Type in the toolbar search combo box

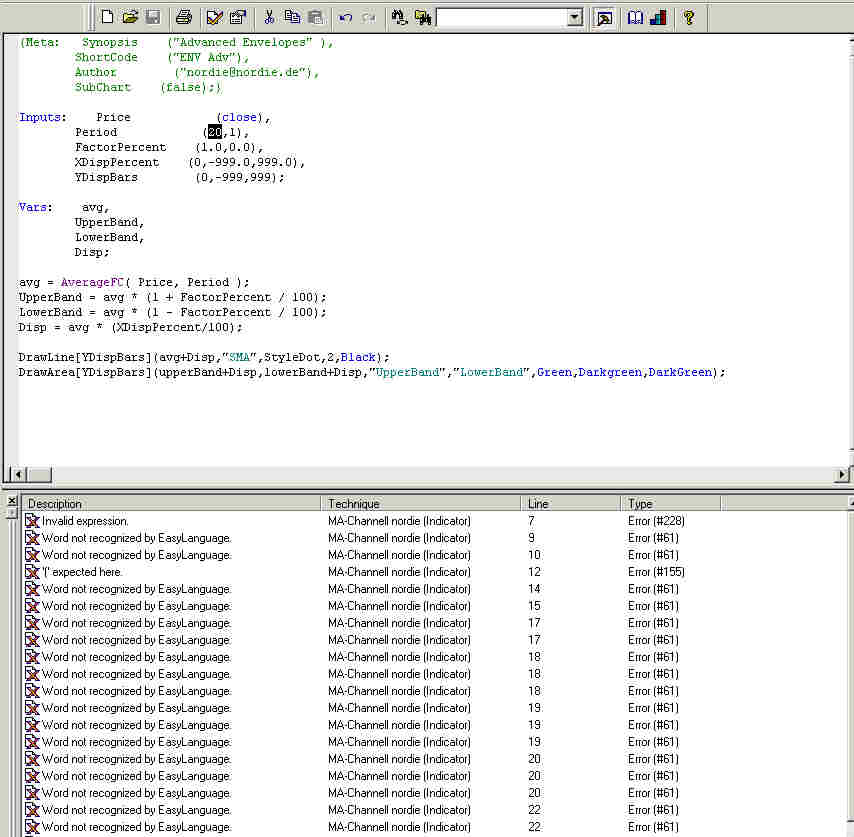coord(500,17)
